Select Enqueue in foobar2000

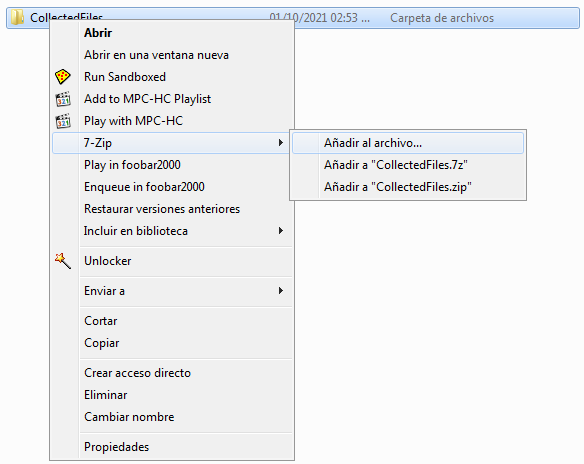(144, 187)
